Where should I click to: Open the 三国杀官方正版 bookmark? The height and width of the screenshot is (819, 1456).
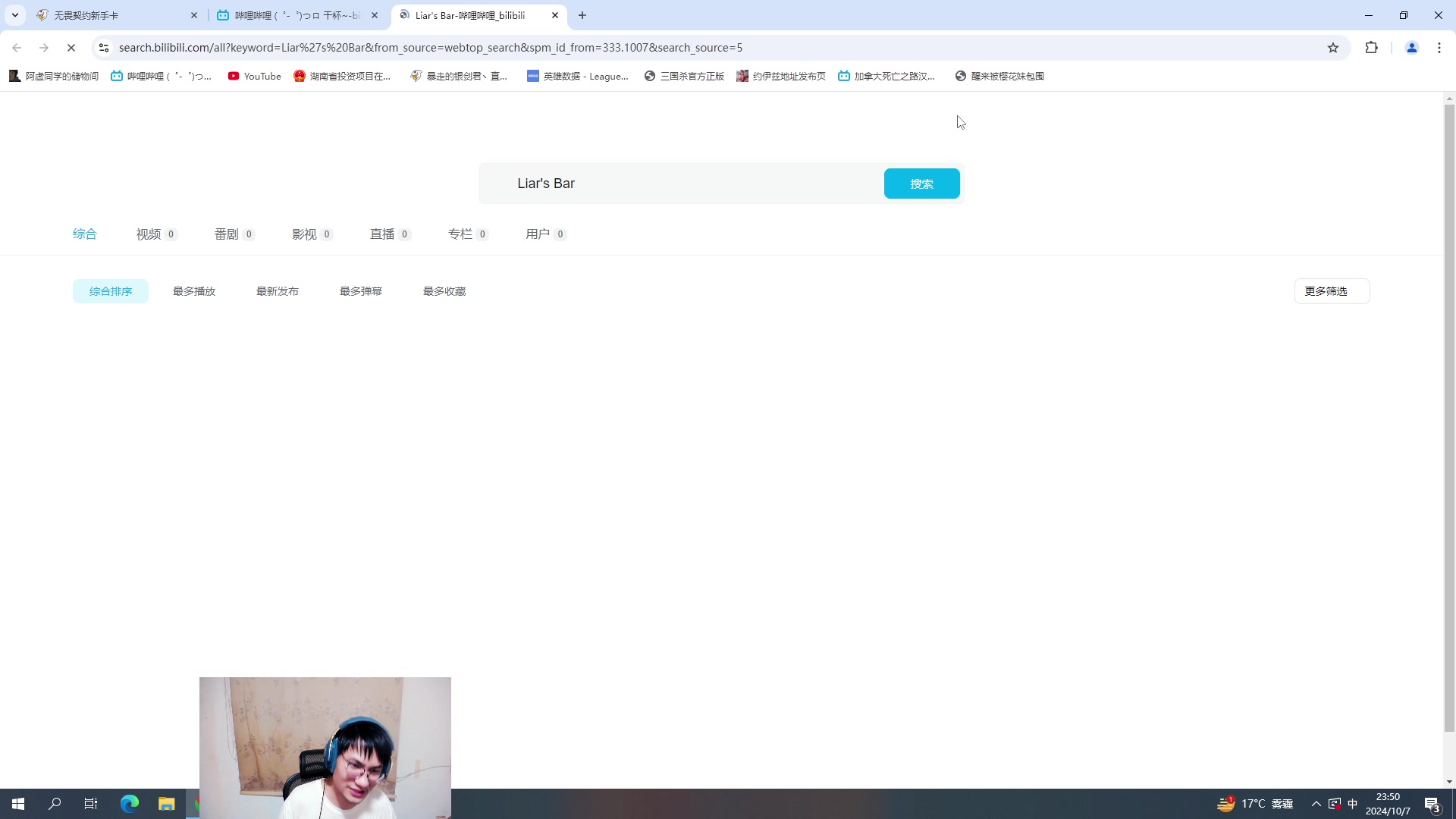(683, 76)
